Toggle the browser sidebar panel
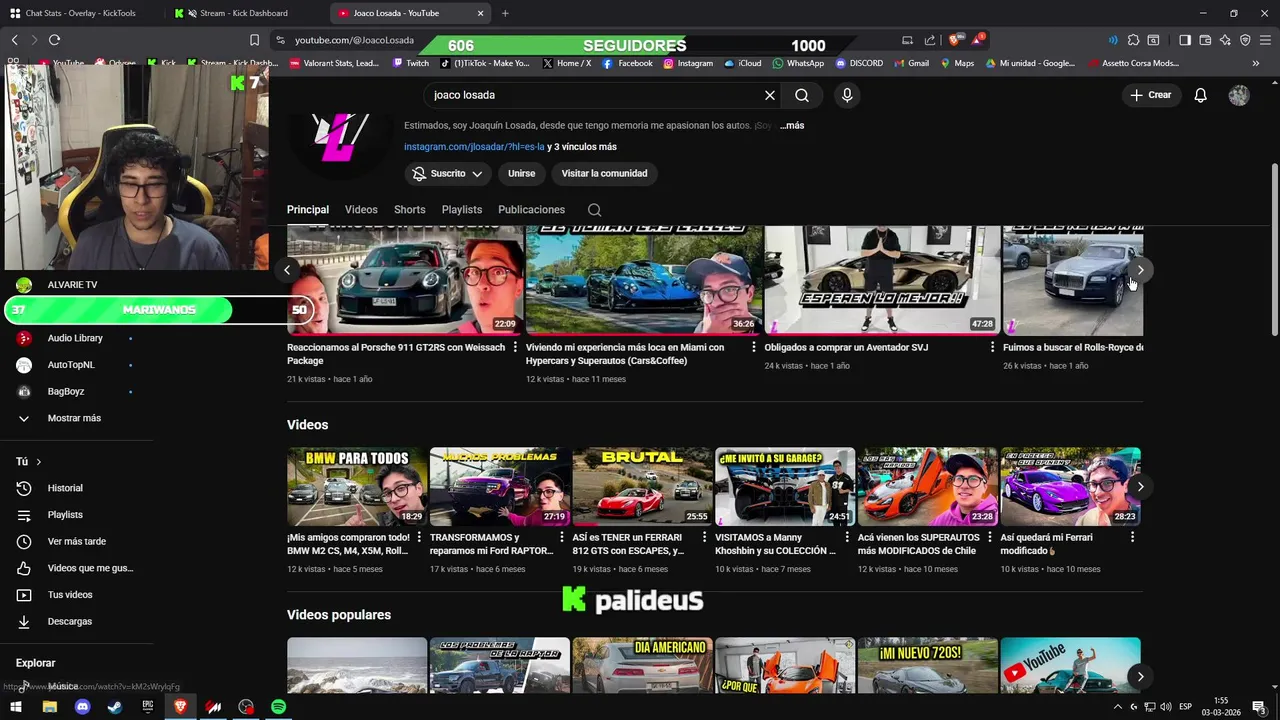The width and height of the screenshot is (1280, 720). pos(1185,40)
